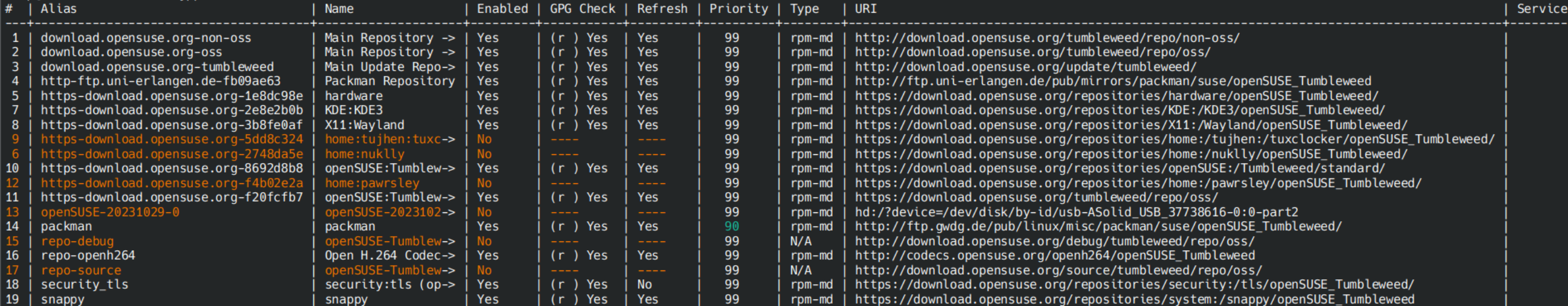Click the X11:Wayland repository name
The height and width of the screenshot is (306, 1568).
(364, 125)
